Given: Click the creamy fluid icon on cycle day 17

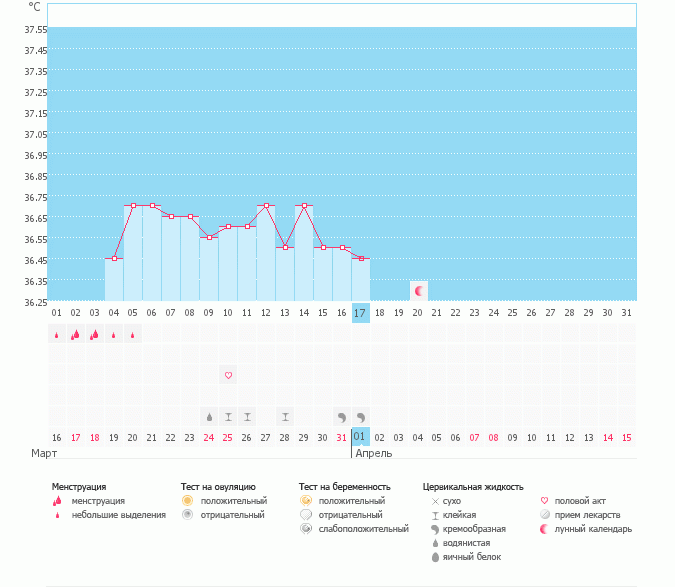Looking at the screenshot, I should click(x=361, y=417).
